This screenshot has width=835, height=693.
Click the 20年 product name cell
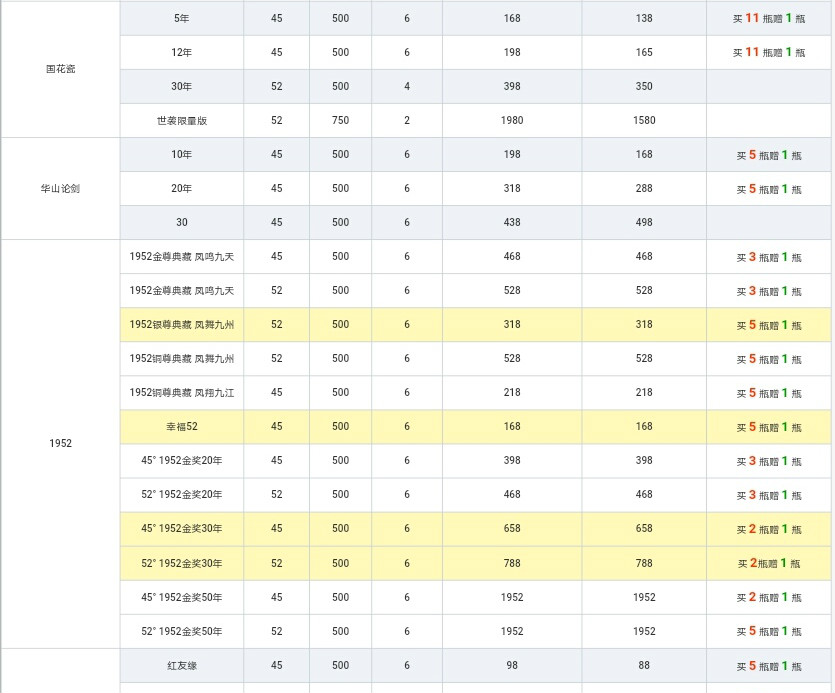point(182,189)
